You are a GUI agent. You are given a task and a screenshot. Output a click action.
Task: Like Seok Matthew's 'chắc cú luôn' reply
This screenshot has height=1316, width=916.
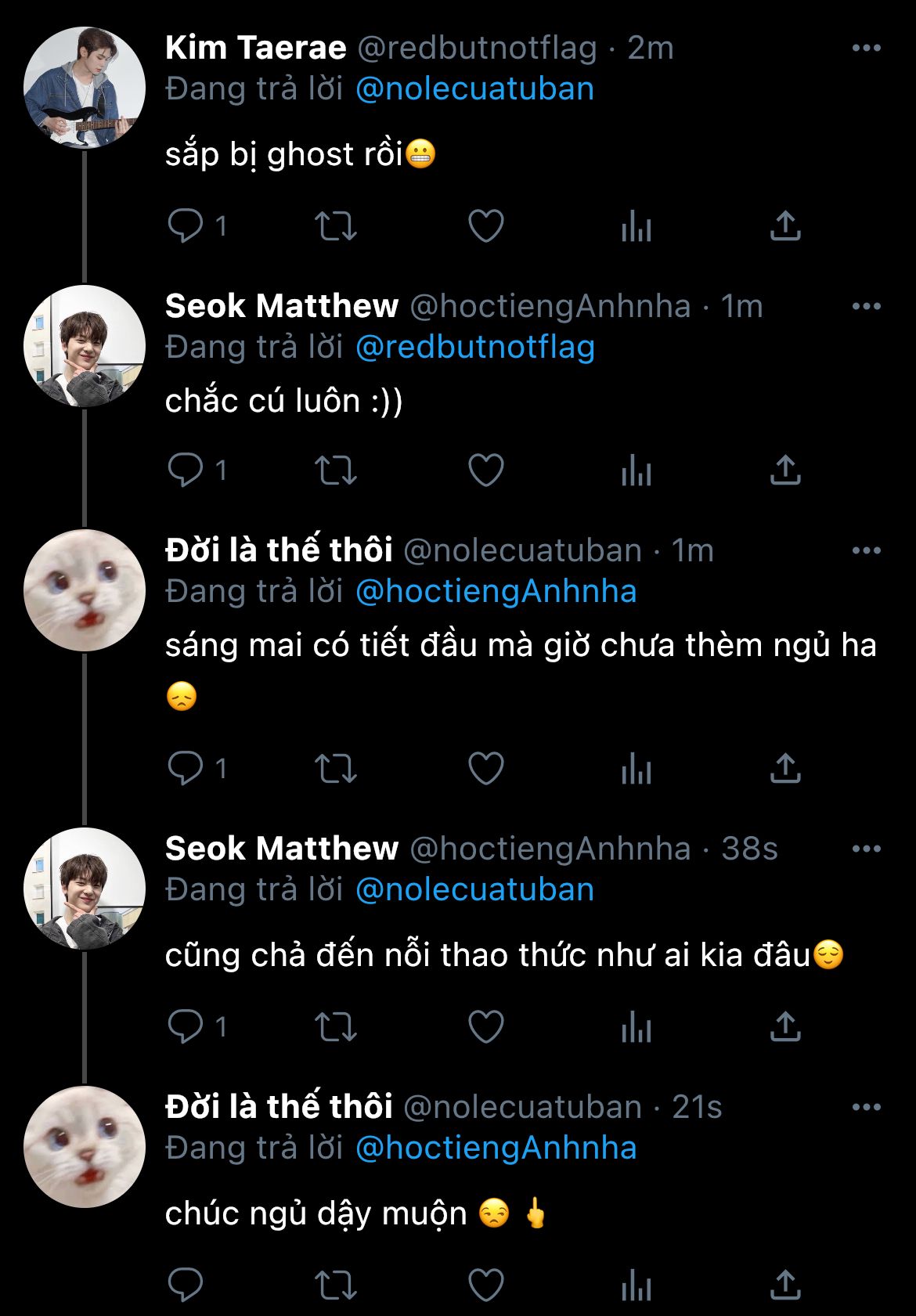click(485, 471)
